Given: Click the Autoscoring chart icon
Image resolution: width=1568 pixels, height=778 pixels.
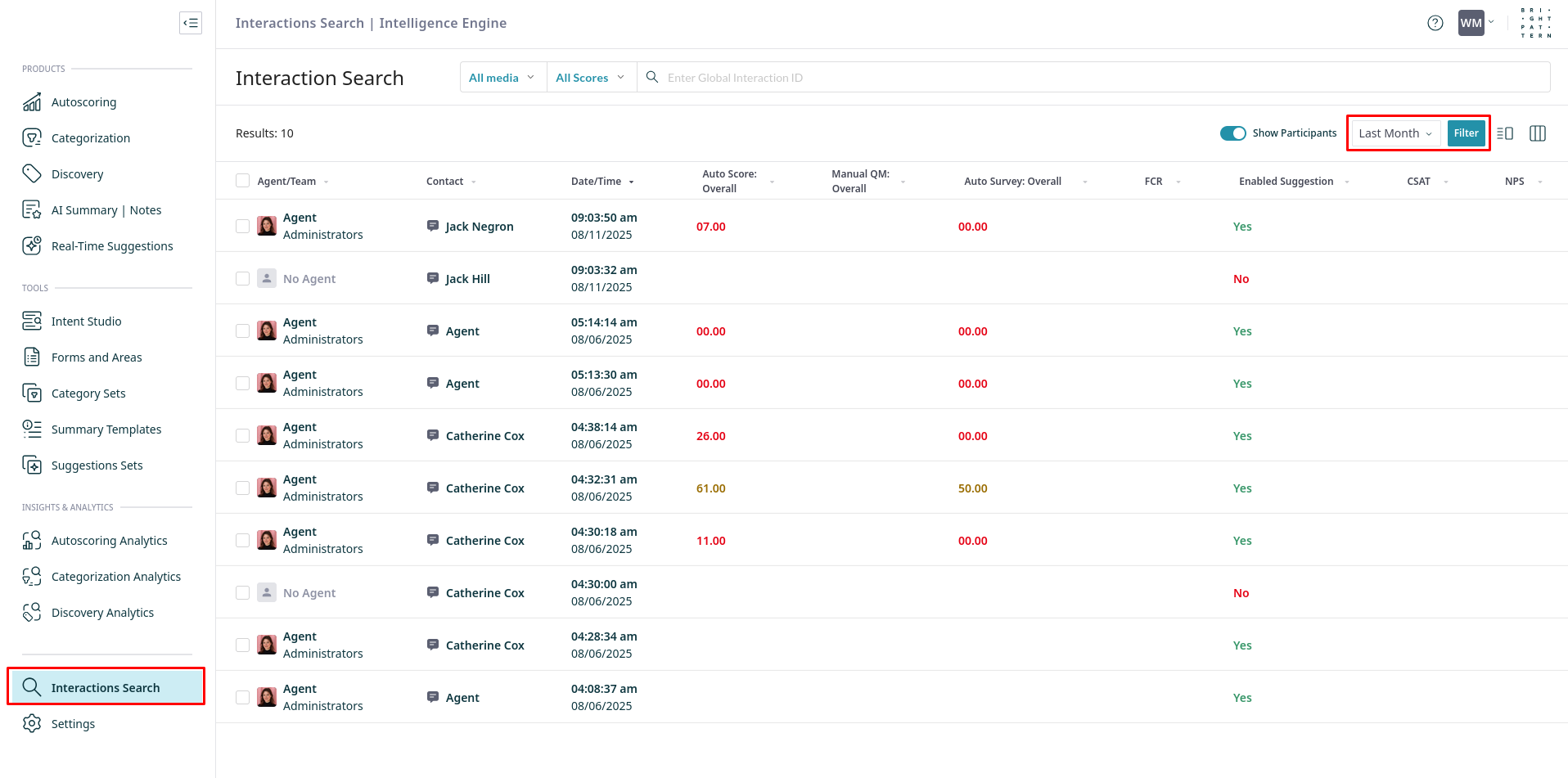Looking at the screenshot, I should coord(32,102).
